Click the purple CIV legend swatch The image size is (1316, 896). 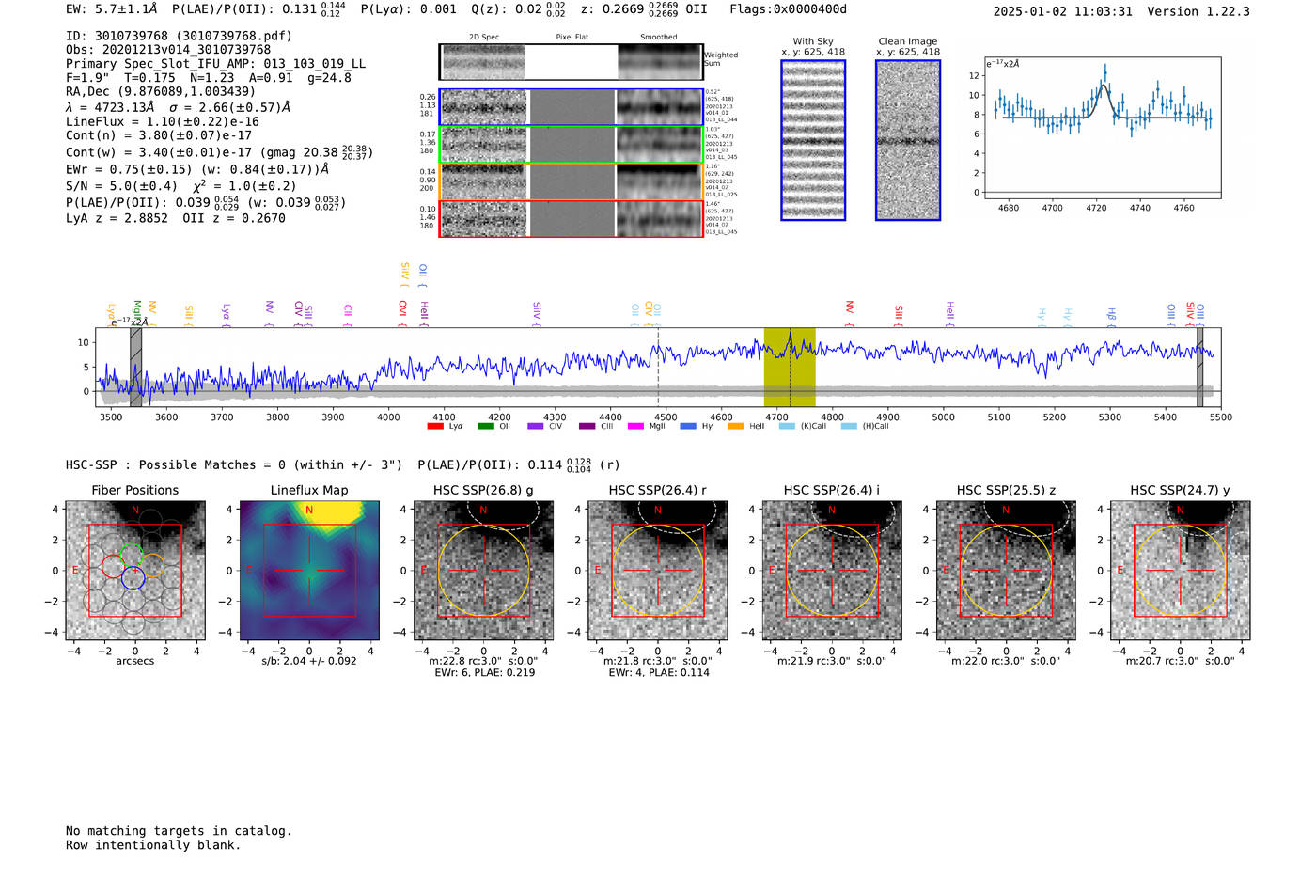pos(536,426)
